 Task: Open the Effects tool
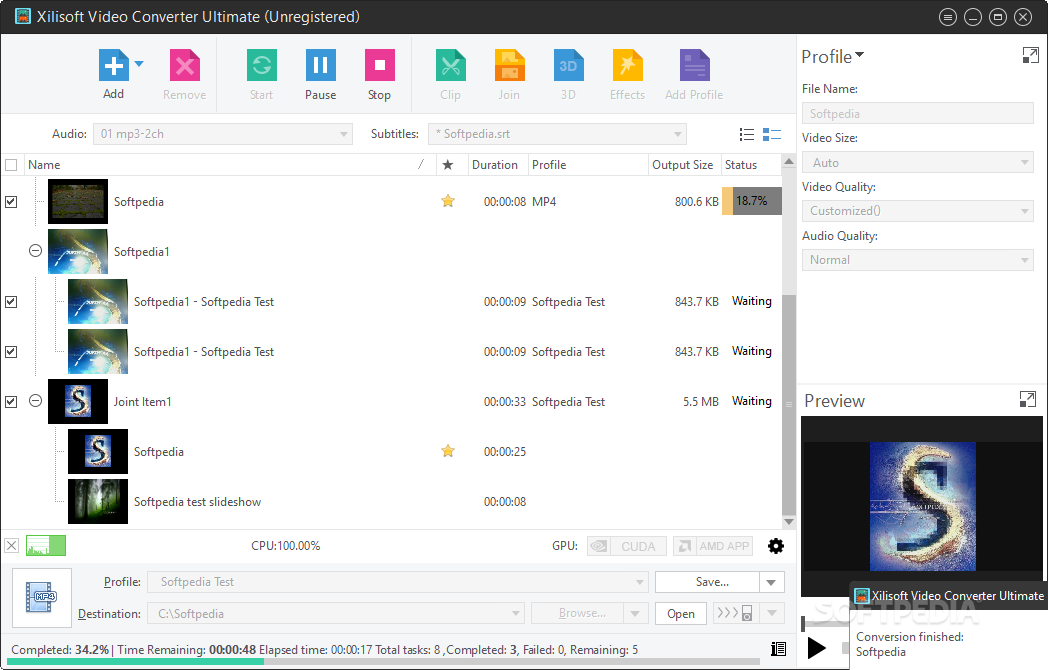628,65
